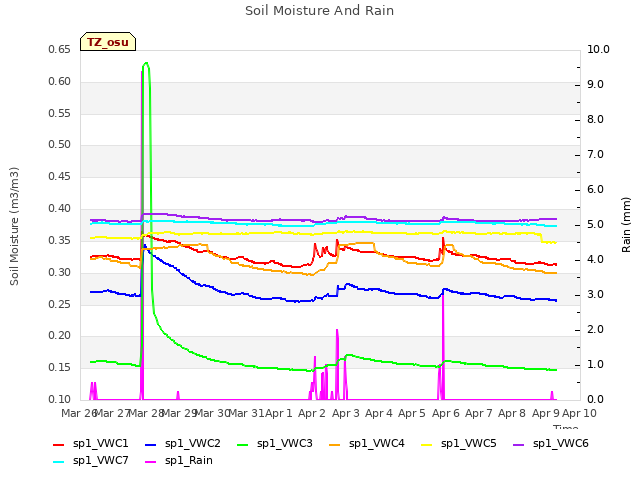640x480 pixels.
Task: Click the Apr 10 x-axis tick label
Action: (x=580, y=413)
